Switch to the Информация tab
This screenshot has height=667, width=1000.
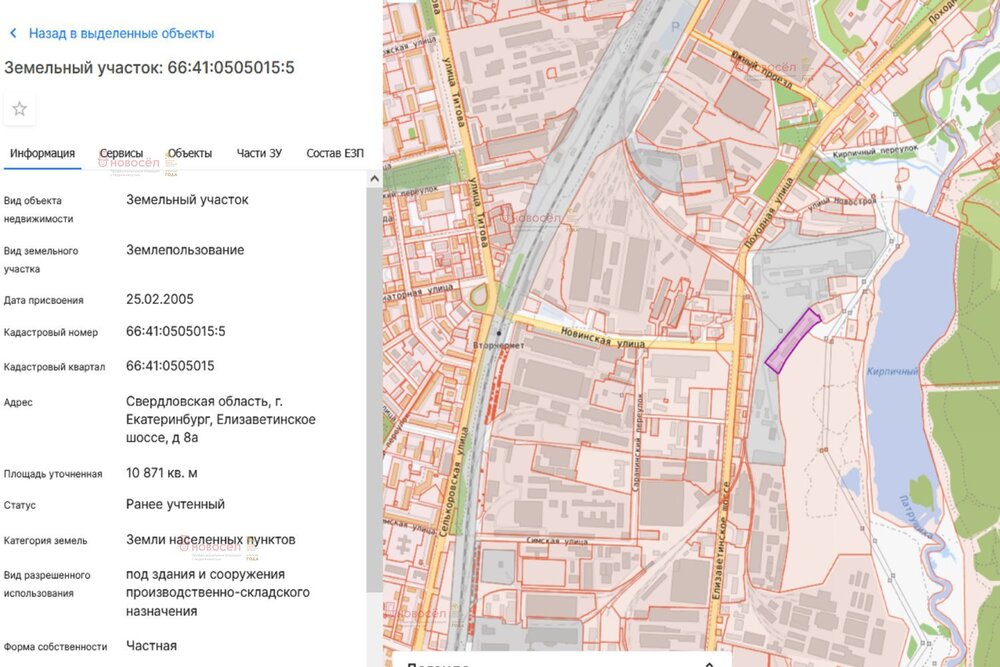(43, 153)
